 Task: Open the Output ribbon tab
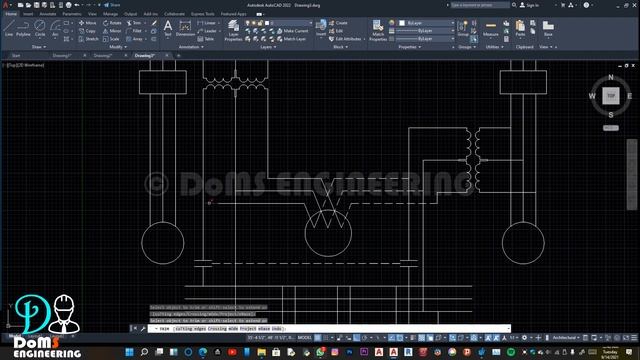click(x=130, y=14)
